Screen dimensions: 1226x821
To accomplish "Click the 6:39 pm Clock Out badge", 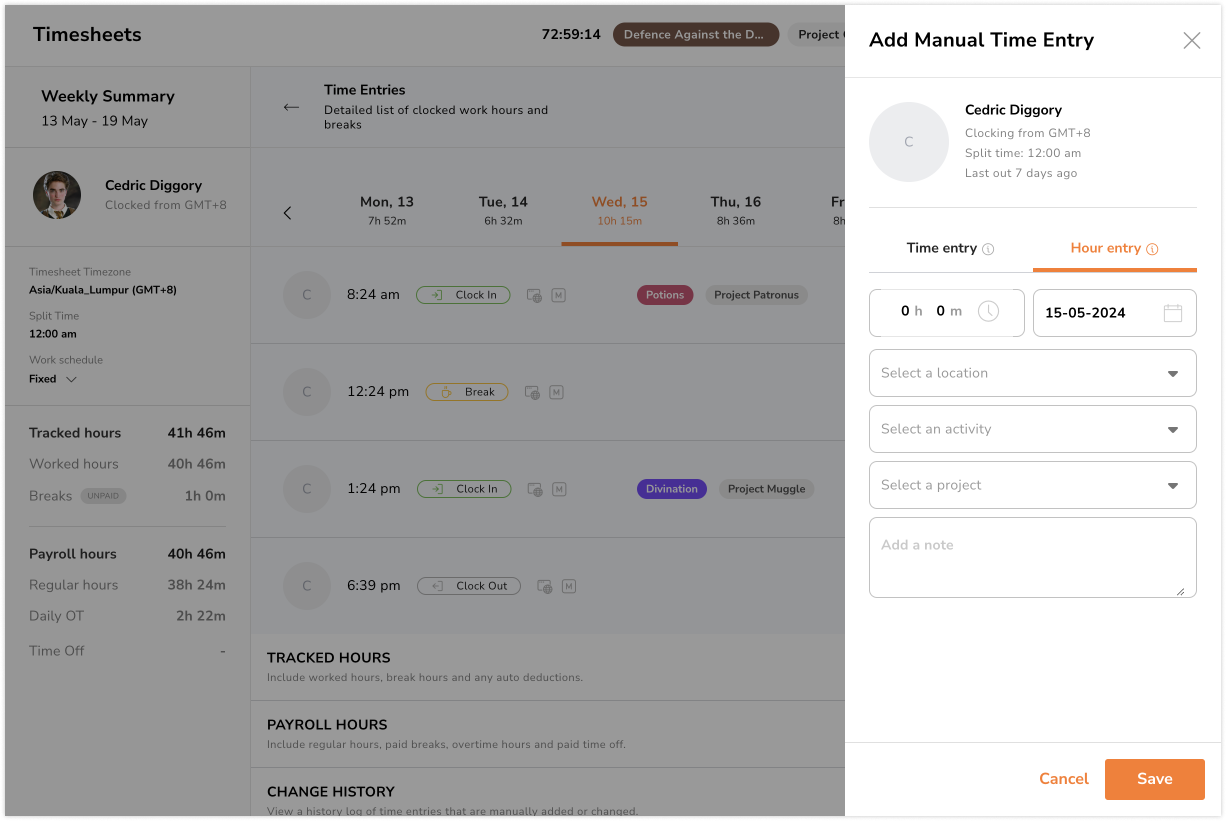I will pos(469,586).
